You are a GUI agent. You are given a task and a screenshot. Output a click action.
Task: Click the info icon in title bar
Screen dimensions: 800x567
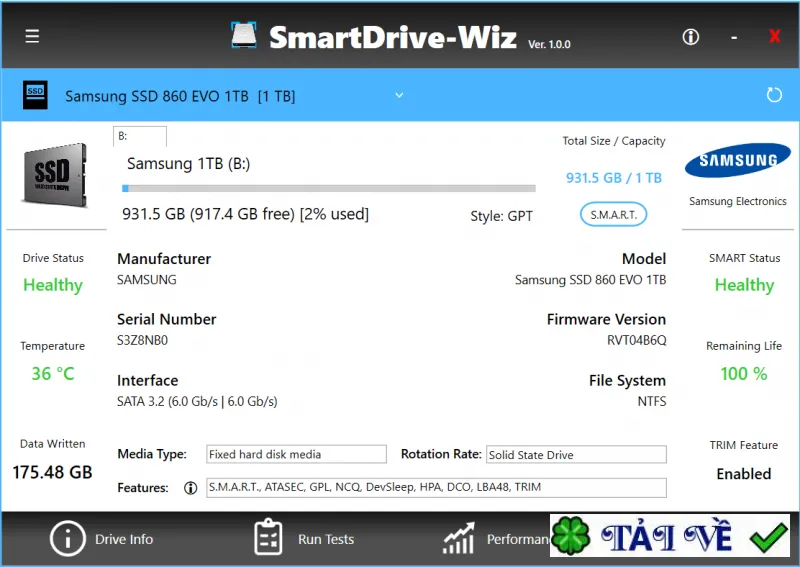pyautogui.click(x=691, y=37)
